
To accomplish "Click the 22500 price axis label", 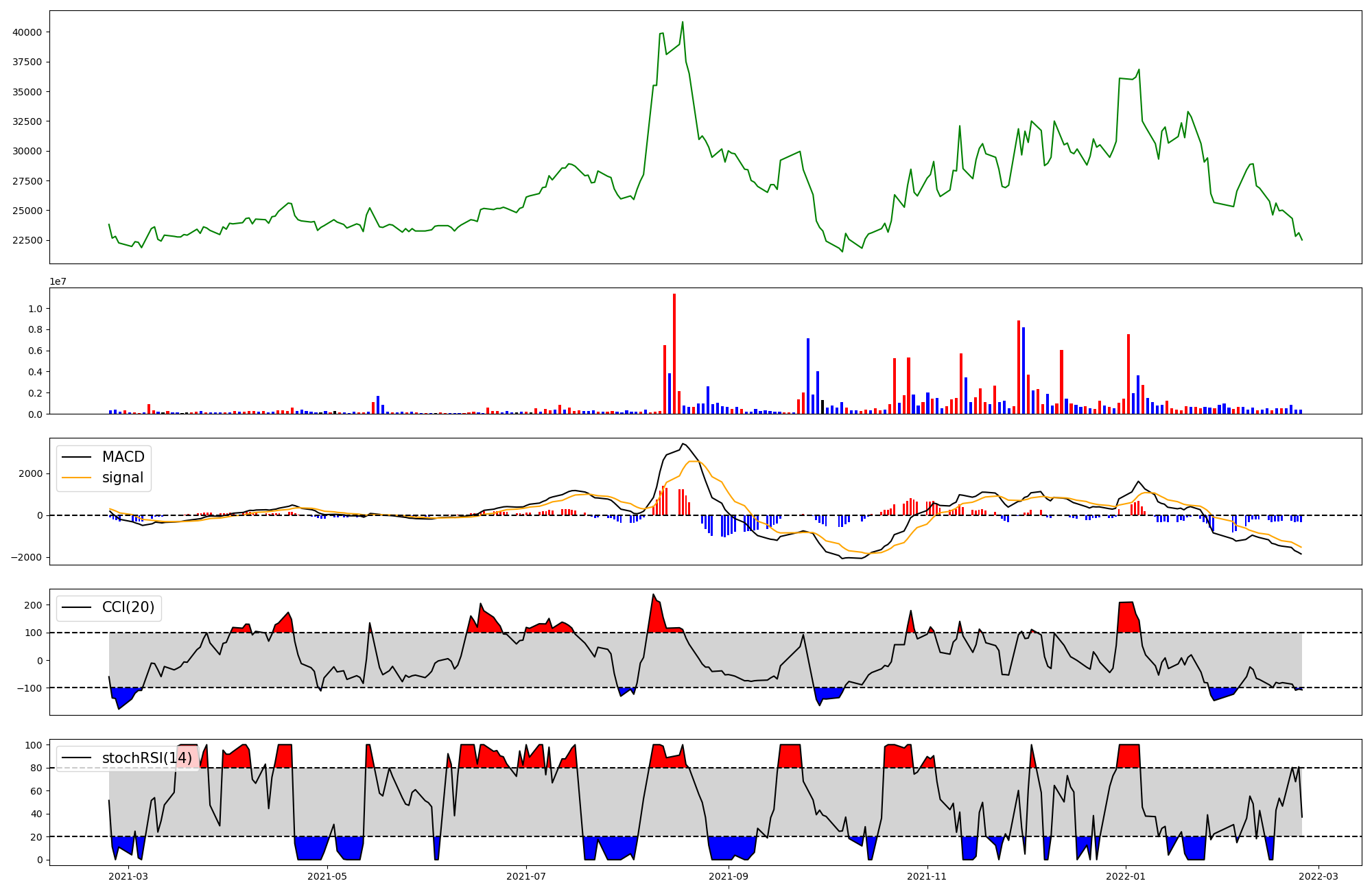I will (x=27, y=241).
